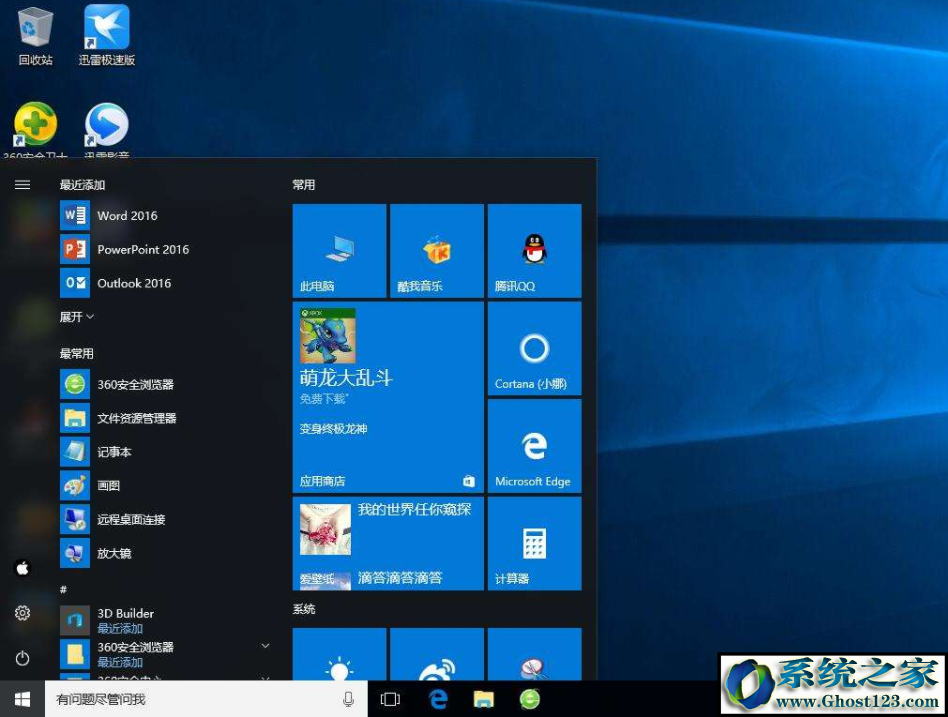Open the Weibo tile under 系统
Screen dimensions: 948x717
click(437, 655)
